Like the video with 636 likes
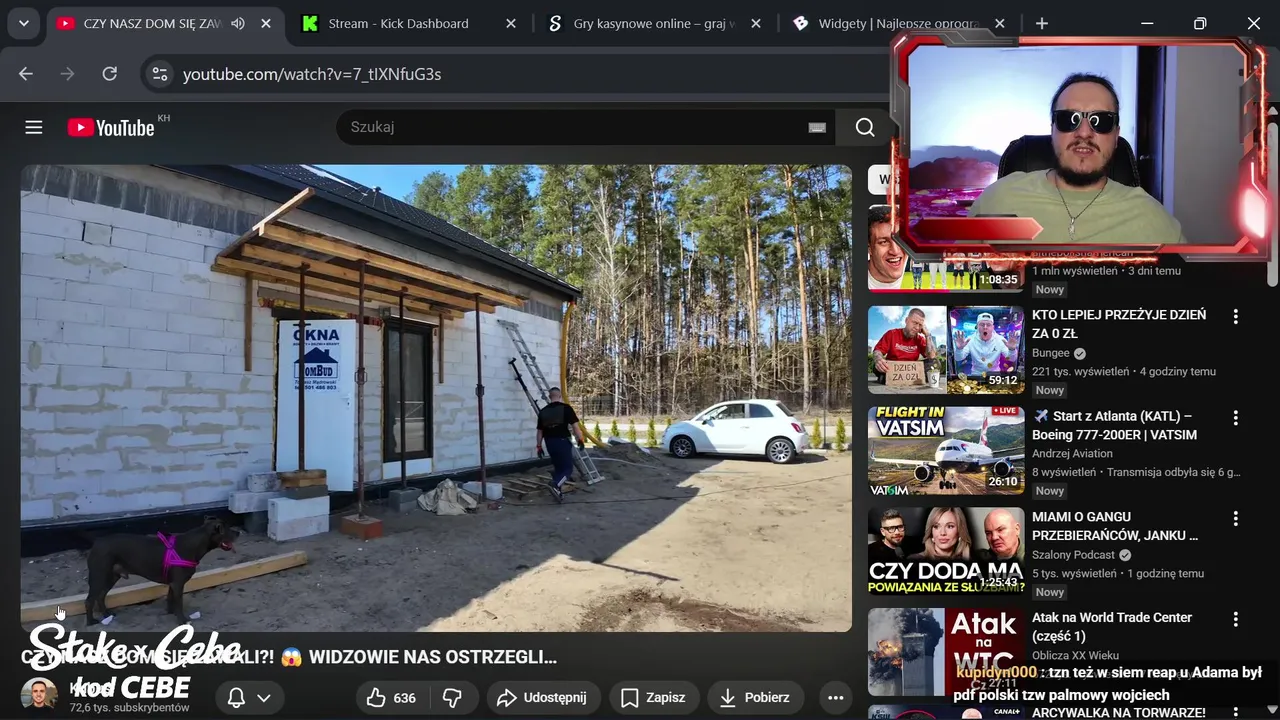Screen dimensions: 1280x720 [391, 698]
